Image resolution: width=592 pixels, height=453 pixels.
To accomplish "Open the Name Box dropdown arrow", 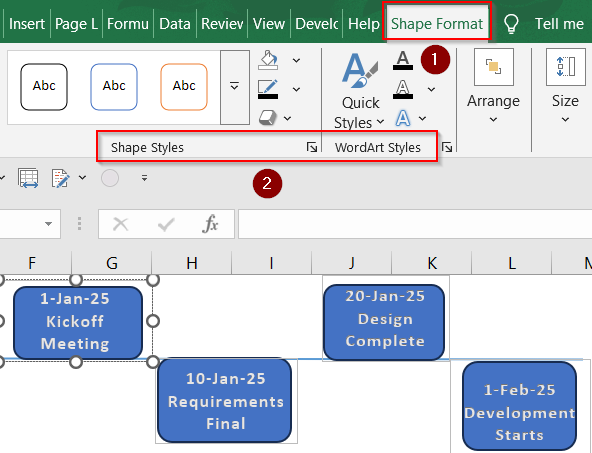I will [48, 224].
